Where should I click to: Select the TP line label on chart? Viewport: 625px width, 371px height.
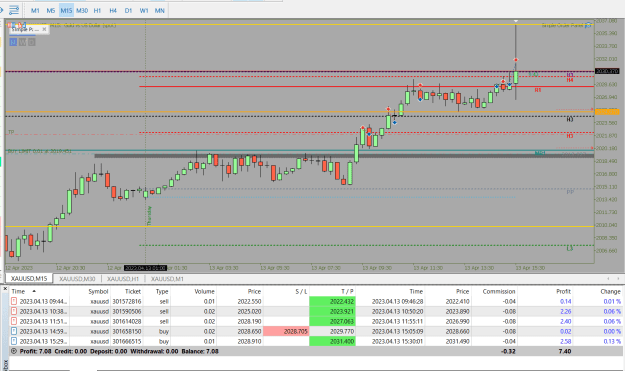(x=11, y=132)
